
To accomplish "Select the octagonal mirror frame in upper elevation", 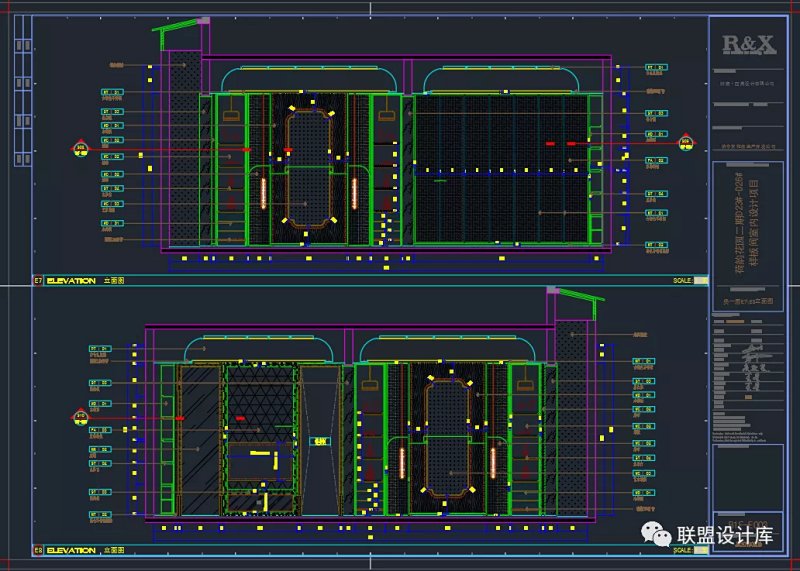I will 308,168.
